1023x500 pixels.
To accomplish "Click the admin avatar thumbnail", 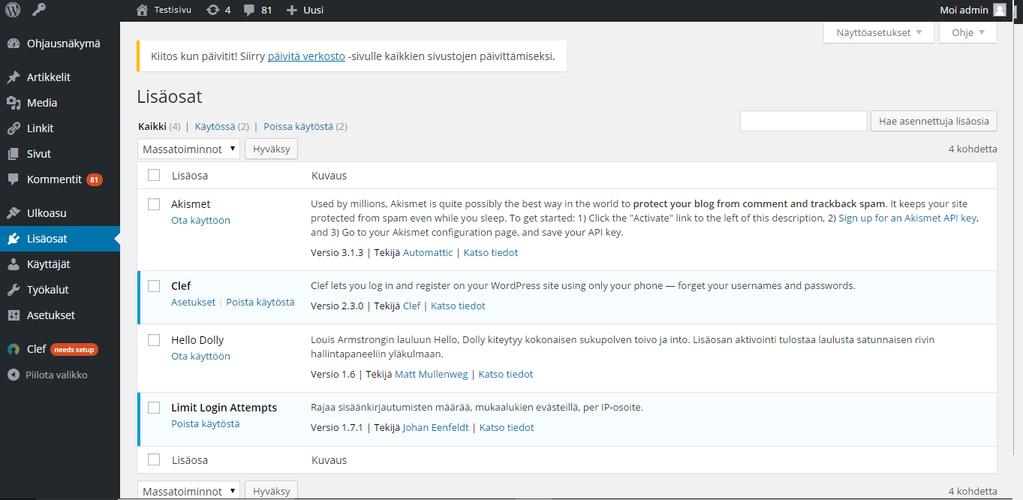I will click(1000, 10).
